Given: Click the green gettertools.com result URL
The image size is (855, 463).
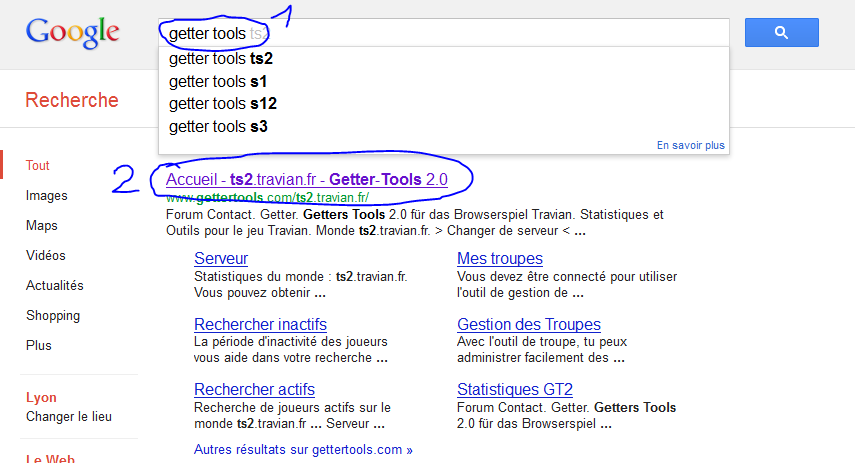Looking at the screenshot, I should (267, 197).
